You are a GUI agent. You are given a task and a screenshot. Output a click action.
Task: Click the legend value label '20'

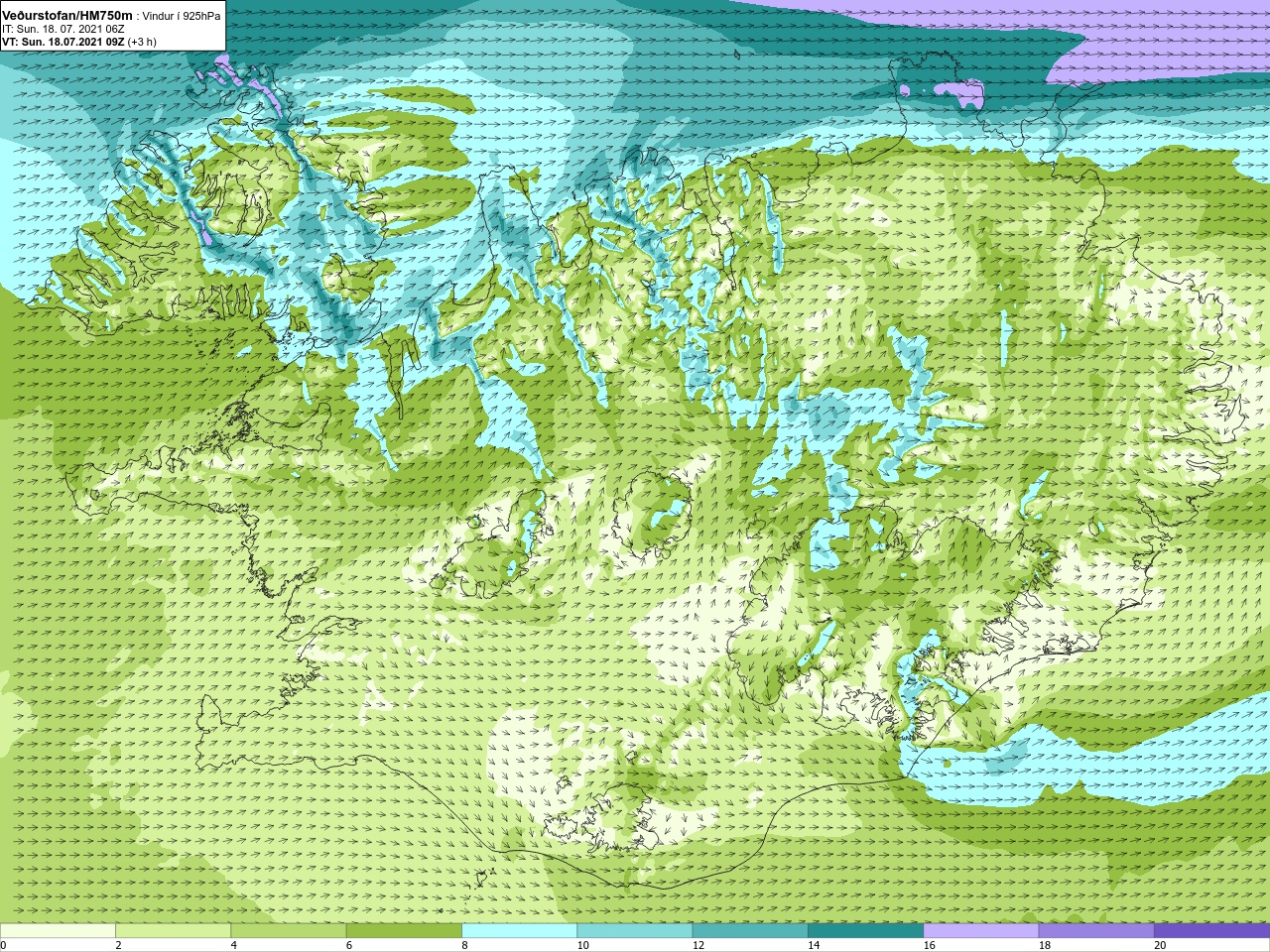click(x=1160, y=945)
